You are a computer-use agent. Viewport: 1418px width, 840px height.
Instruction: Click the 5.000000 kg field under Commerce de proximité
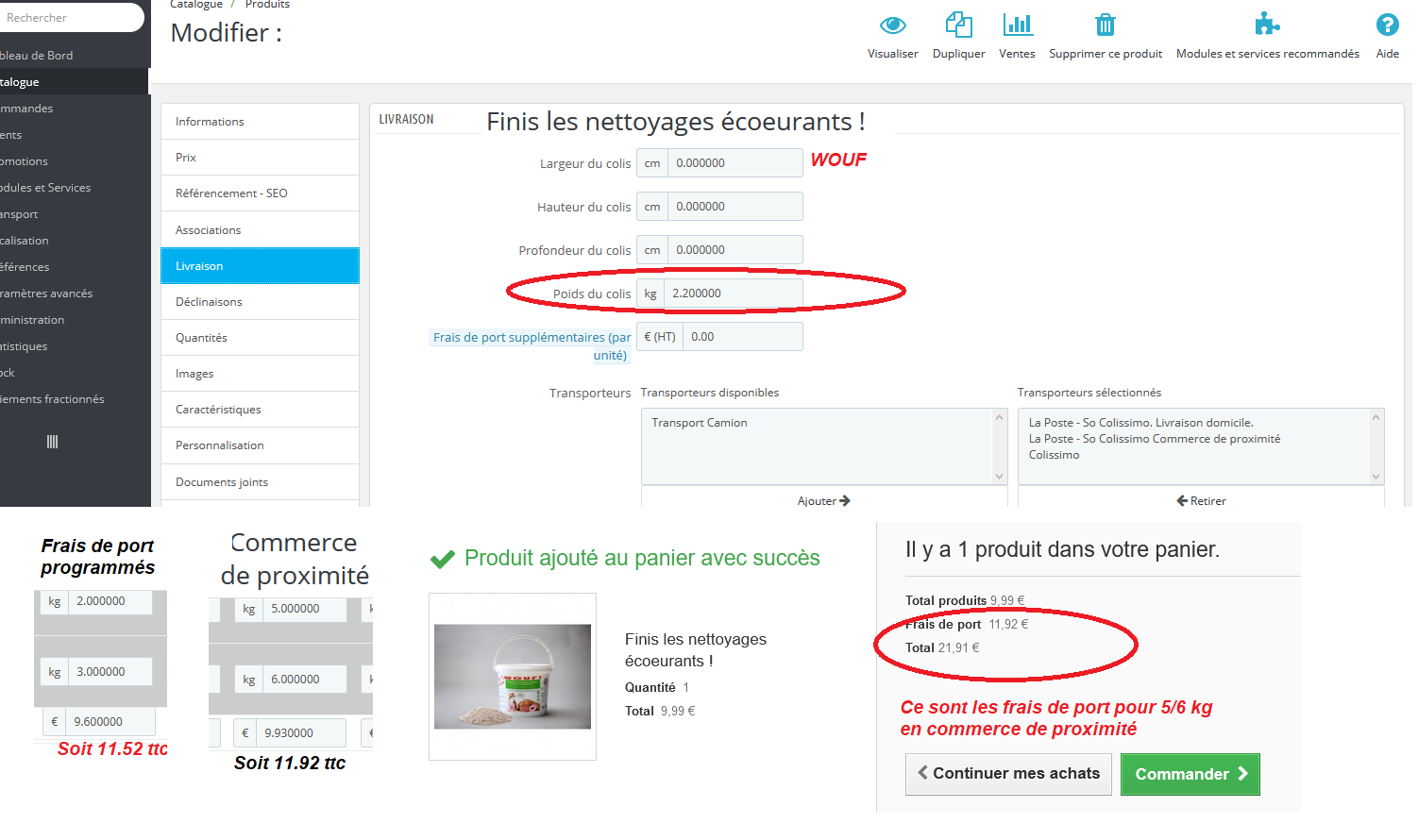pyautogui.click(x=305, y=609)
